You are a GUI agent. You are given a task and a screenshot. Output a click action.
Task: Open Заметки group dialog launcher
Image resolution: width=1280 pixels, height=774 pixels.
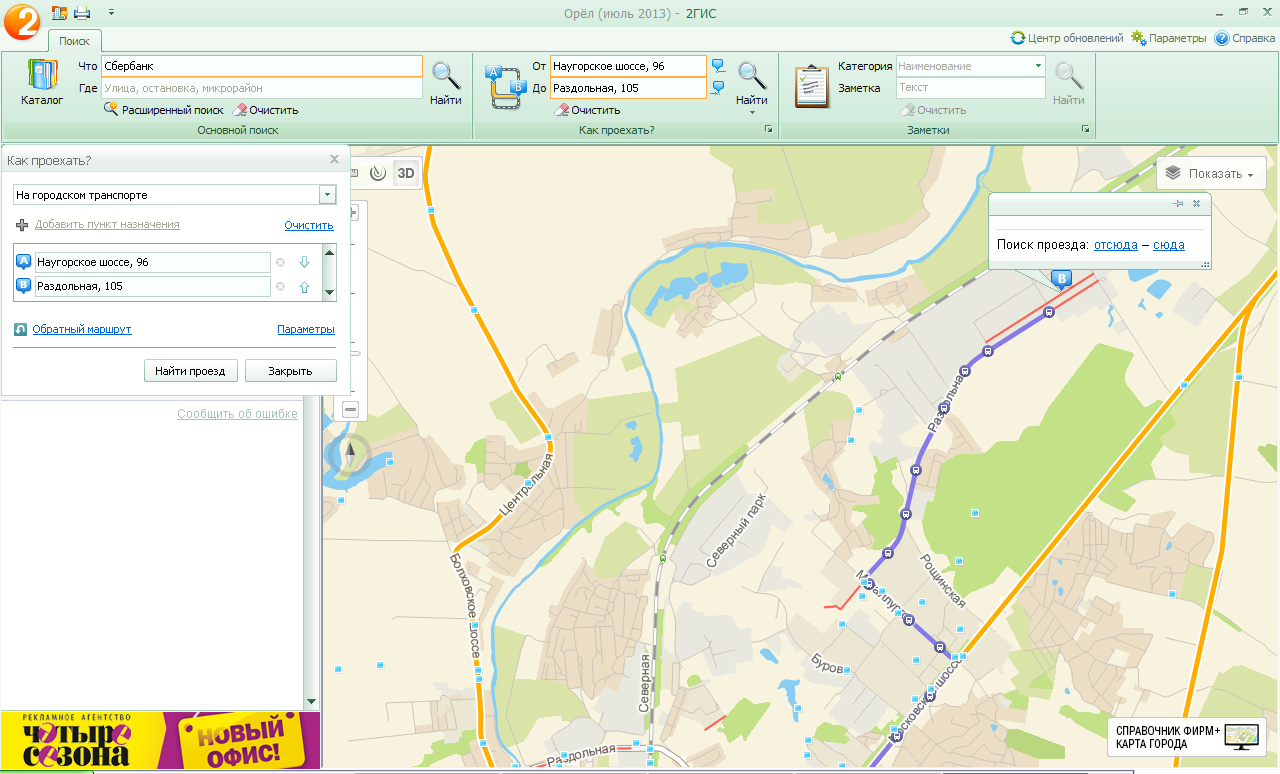click(x=1085, y=130)
